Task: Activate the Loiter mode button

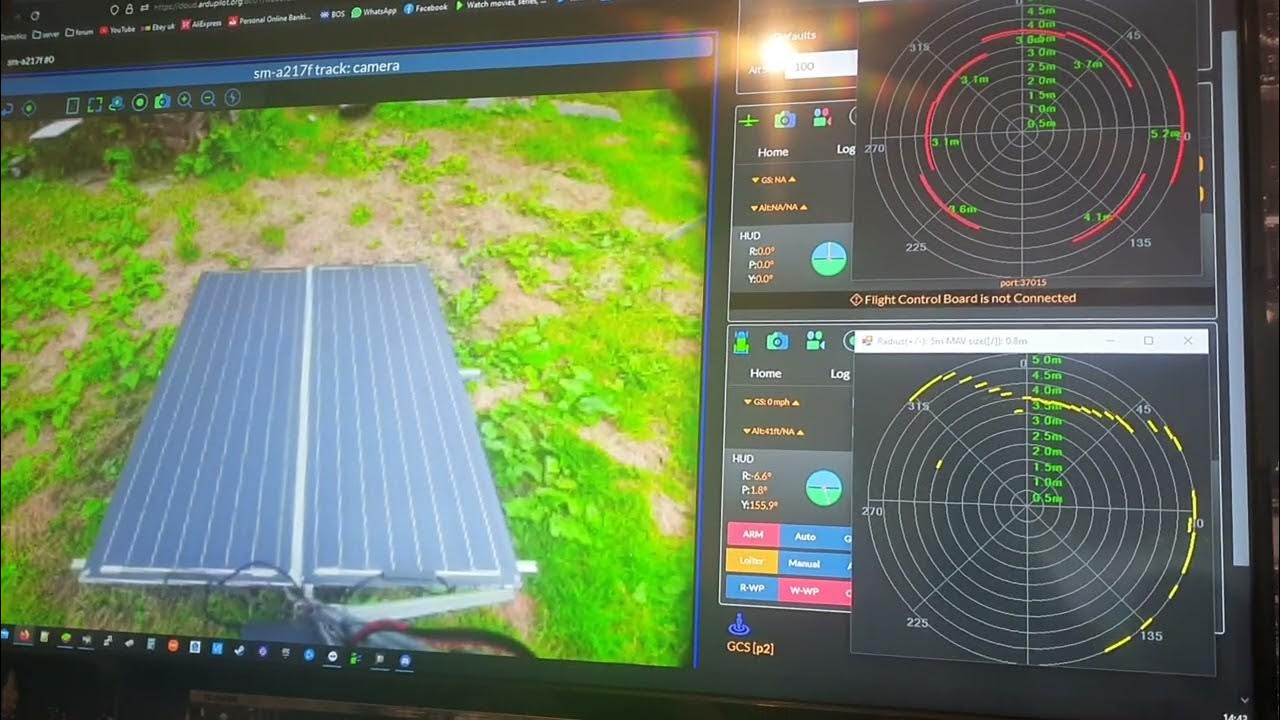Action: point(752,561)
